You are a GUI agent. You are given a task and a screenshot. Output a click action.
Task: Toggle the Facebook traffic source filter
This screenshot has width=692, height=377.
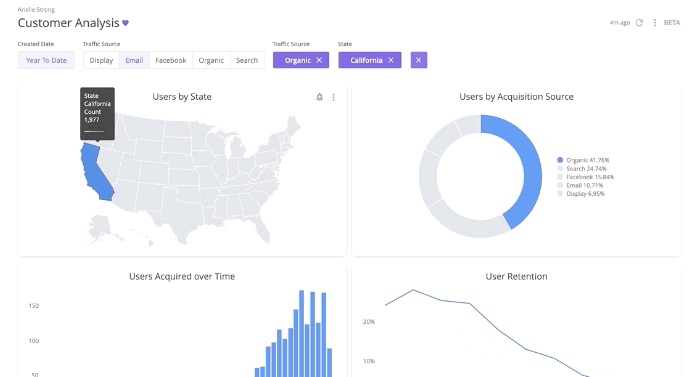(x=171, y=60)
